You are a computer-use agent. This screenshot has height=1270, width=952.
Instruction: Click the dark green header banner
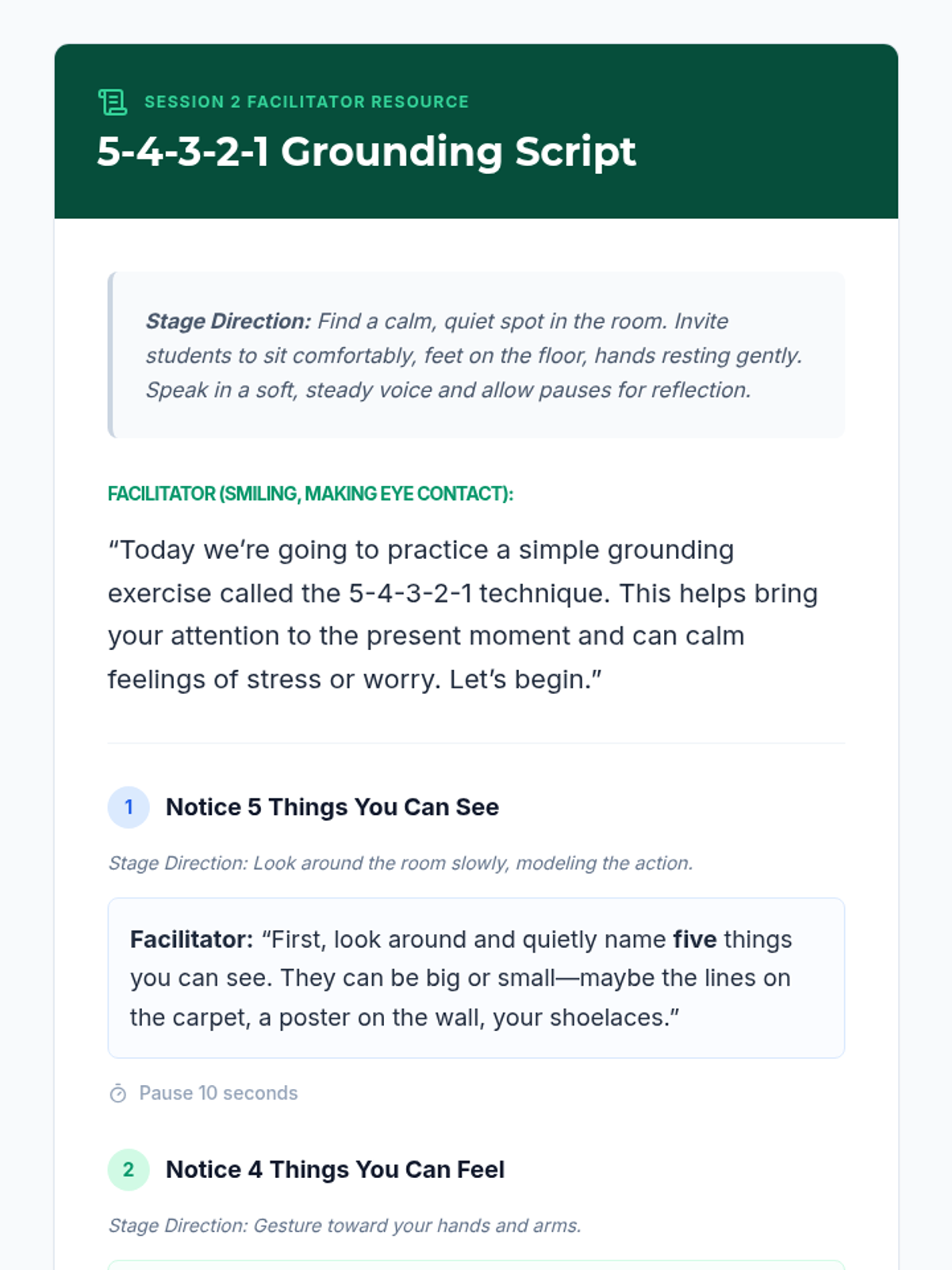click(476, 131)
